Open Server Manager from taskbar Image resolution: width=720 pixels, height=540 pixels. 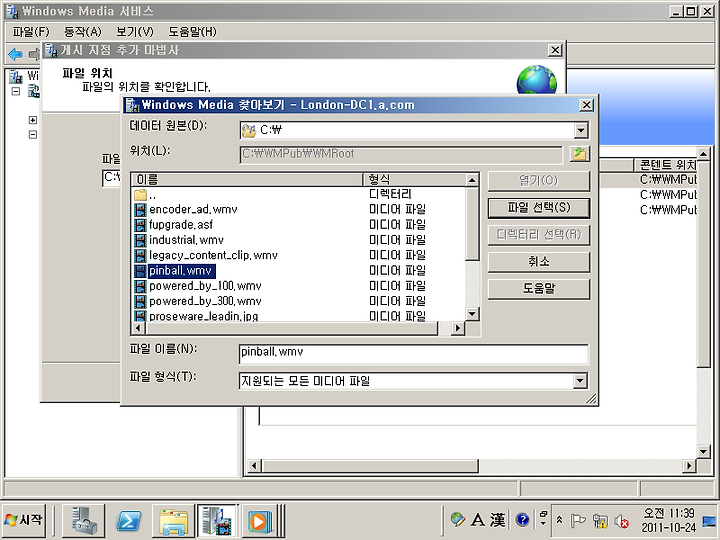click(84, 520)
